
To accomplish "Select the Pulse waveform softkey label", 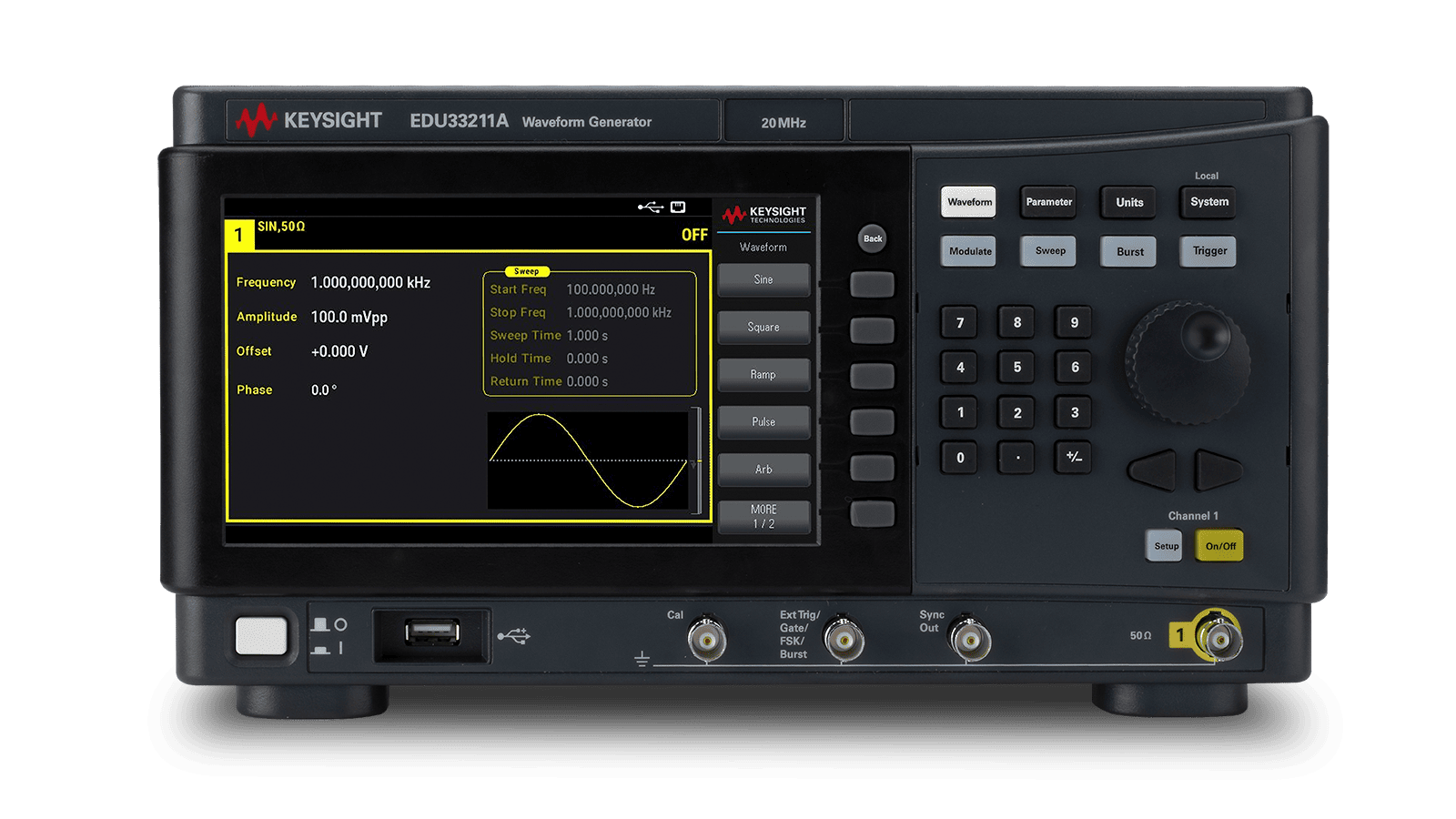I will tap(763, 421).
